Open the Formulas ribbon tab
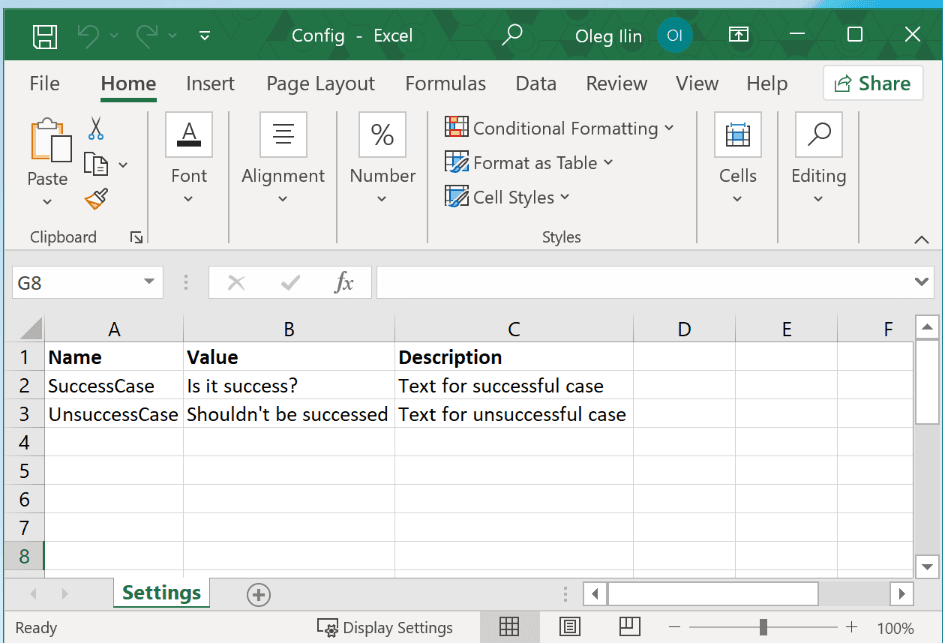943x643 pixels. tap(445, 84)
